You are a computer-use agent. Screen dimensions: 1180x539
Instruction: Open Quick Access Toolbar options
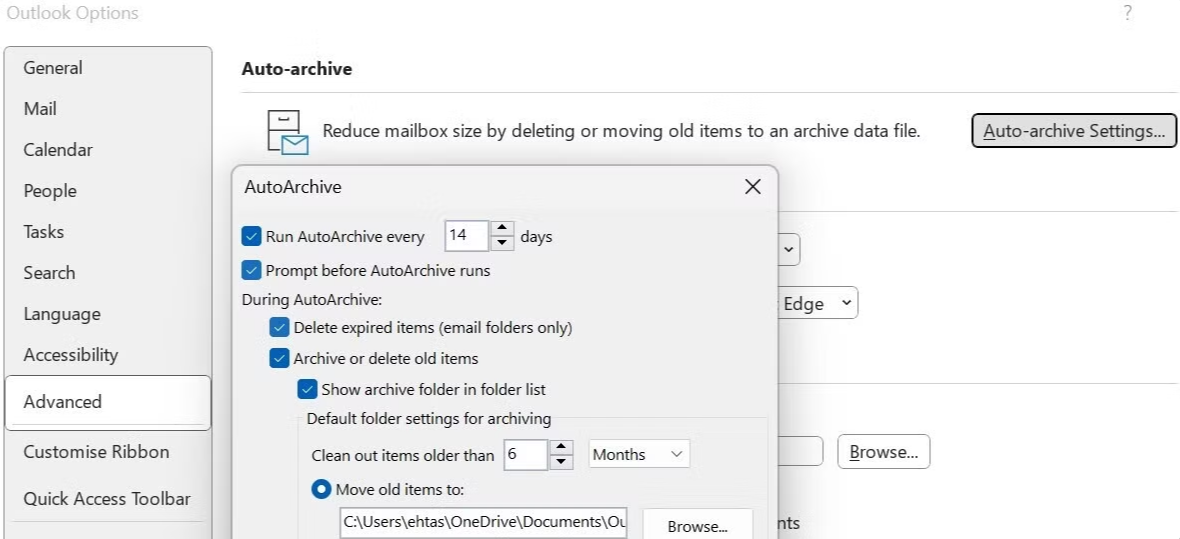pyautogui.click(x=108, y=498)
